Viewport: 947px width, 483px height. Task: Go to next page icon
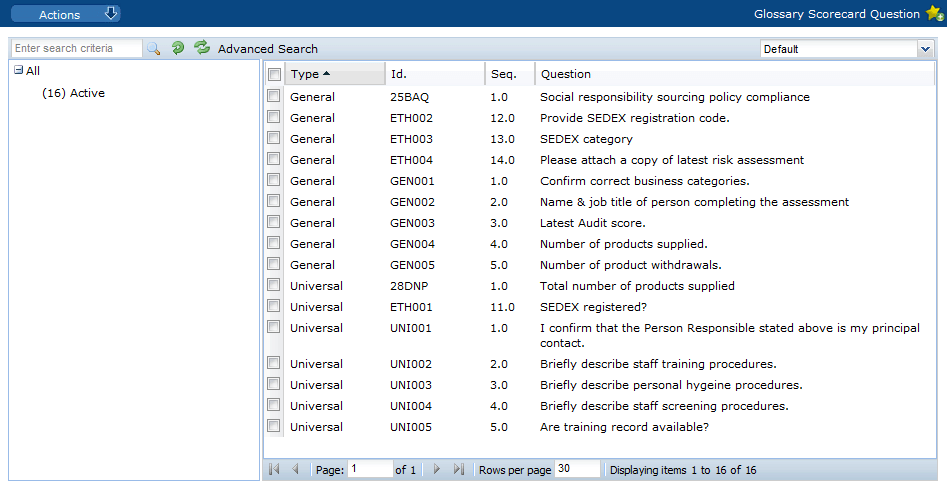tap(437, 469)
